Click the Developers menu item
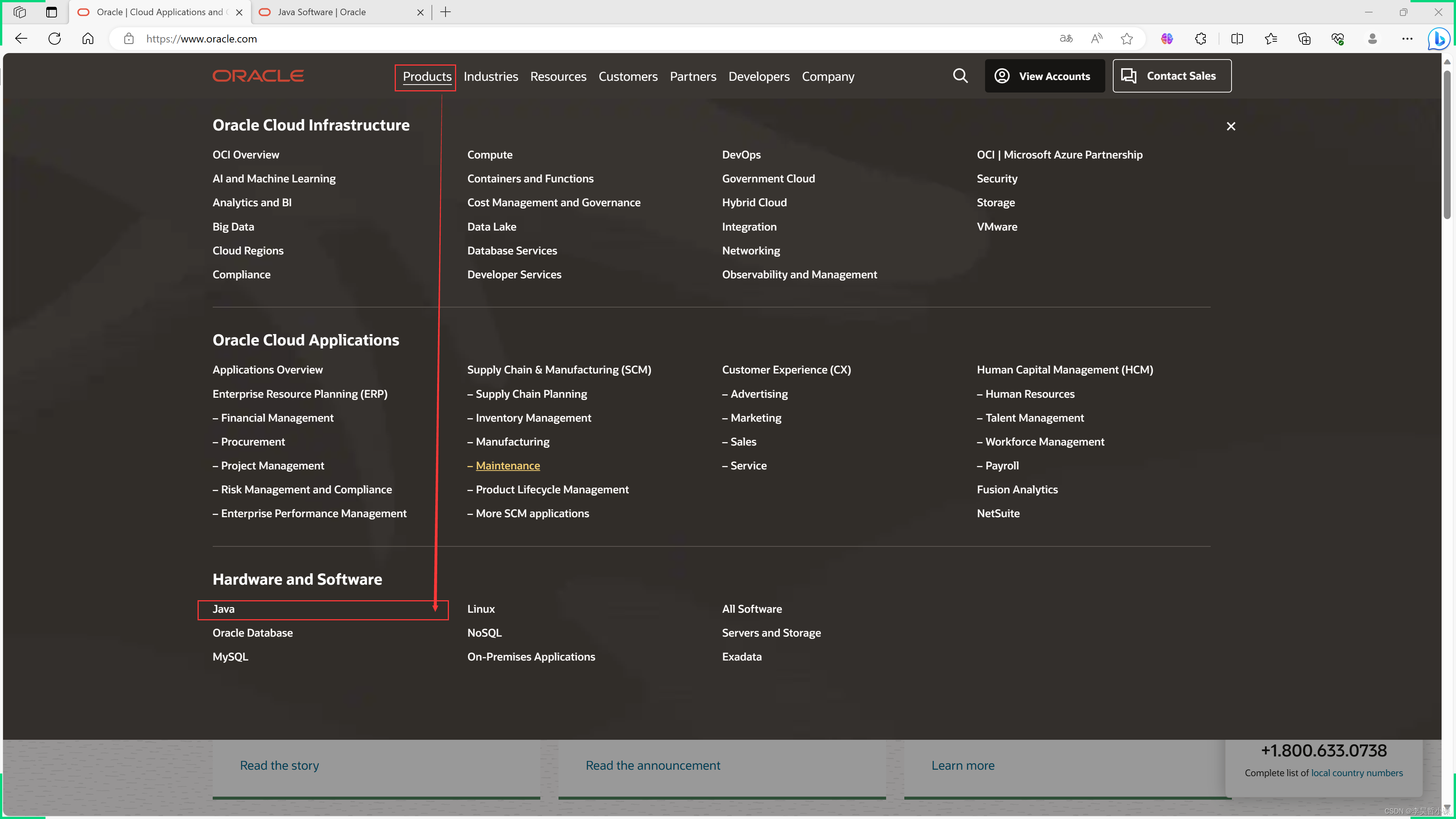The width and height of the screenshot is (1456, 819). click(759, 76)
